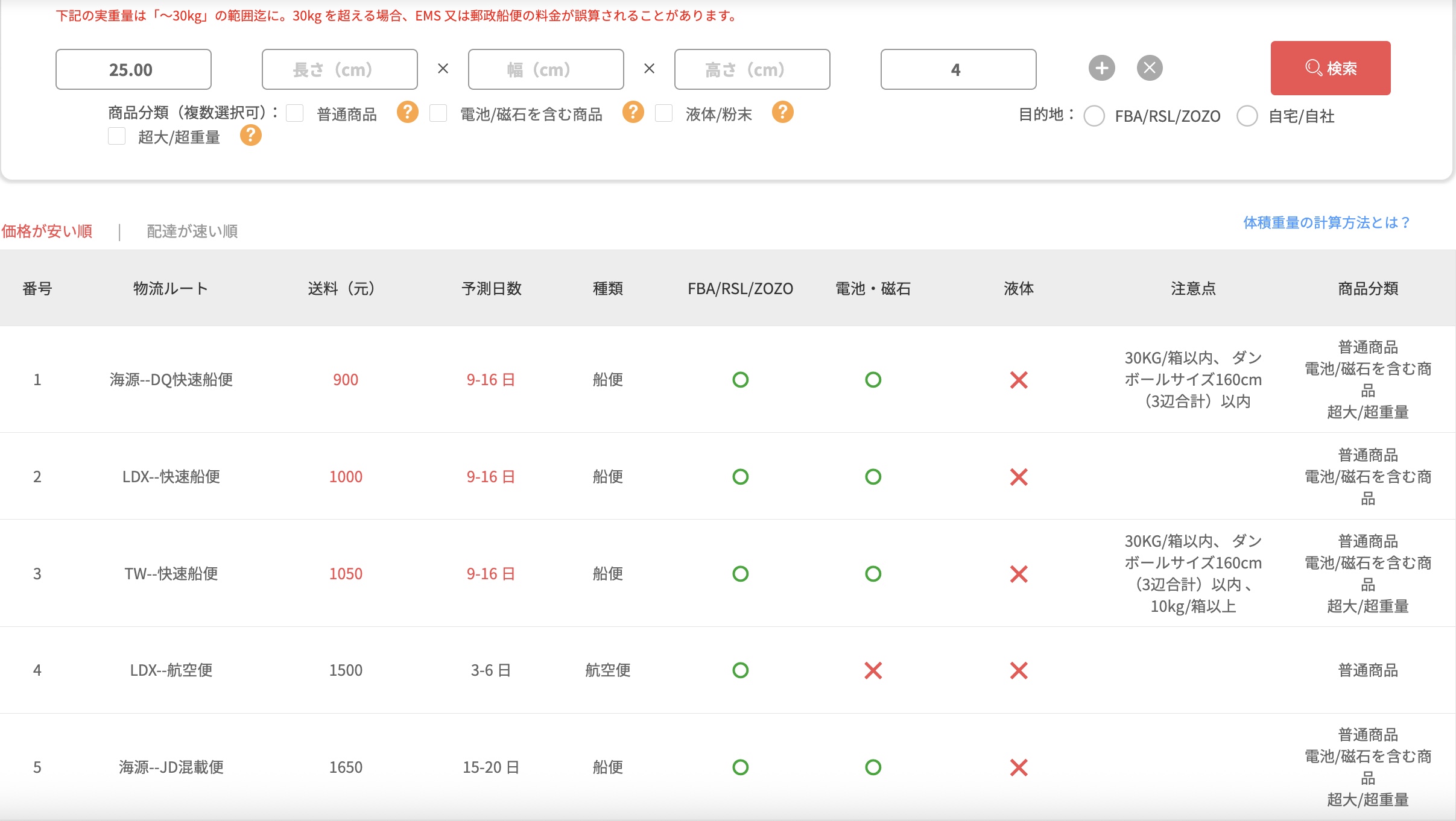Click the 番号 column header
This screenshot has height=821, width=1456.
[37, 289]
